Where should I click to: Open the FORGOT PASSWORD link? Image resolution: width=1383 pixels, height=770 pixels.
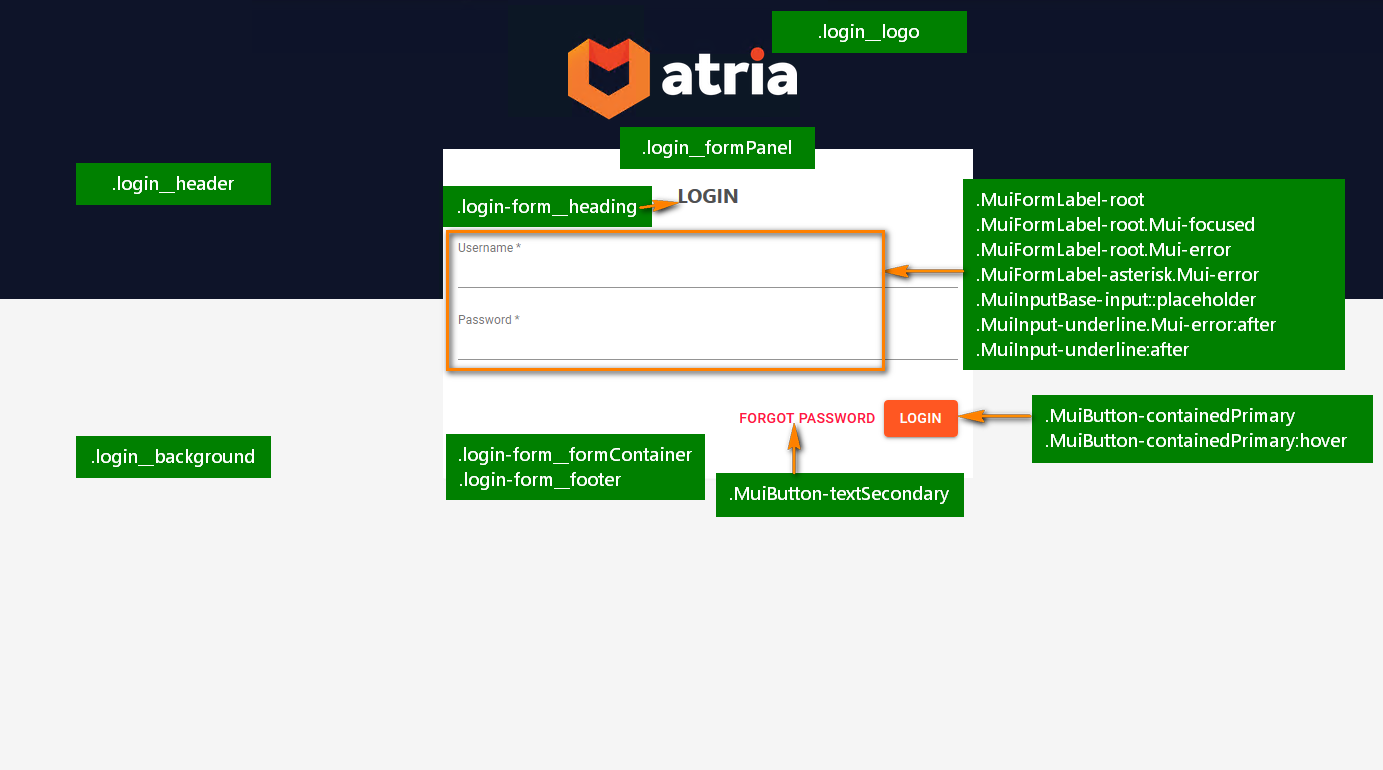[x=806, y=419]
